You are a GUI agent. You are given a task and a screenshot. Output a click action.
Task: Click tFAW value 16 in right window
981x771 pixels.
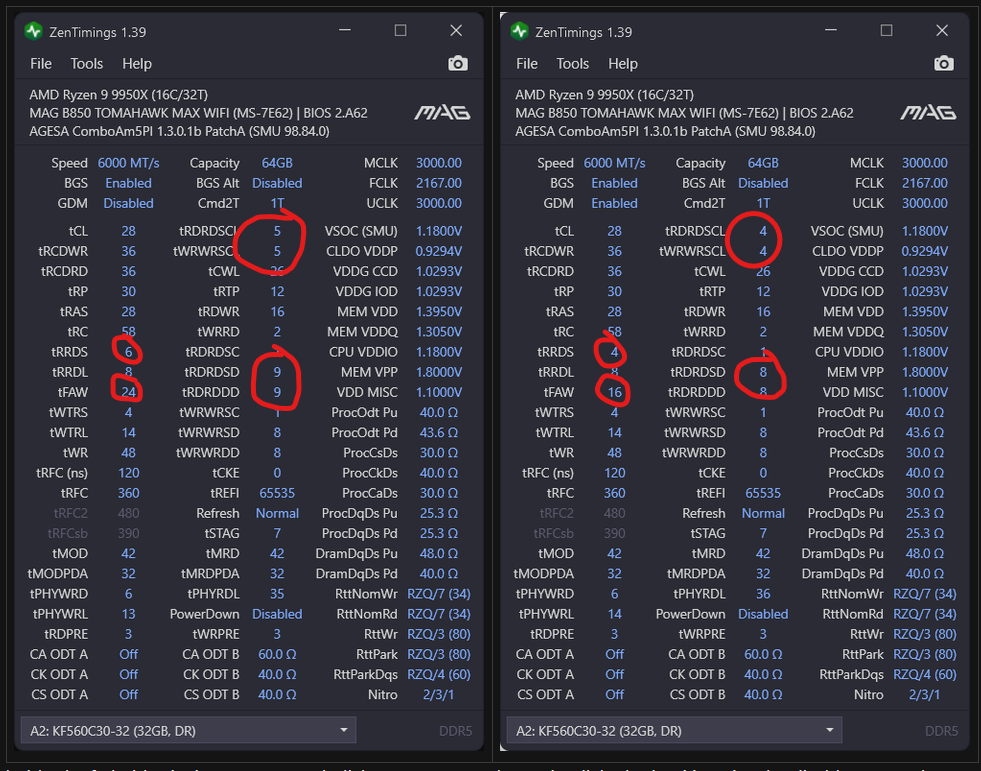(614, 392)
